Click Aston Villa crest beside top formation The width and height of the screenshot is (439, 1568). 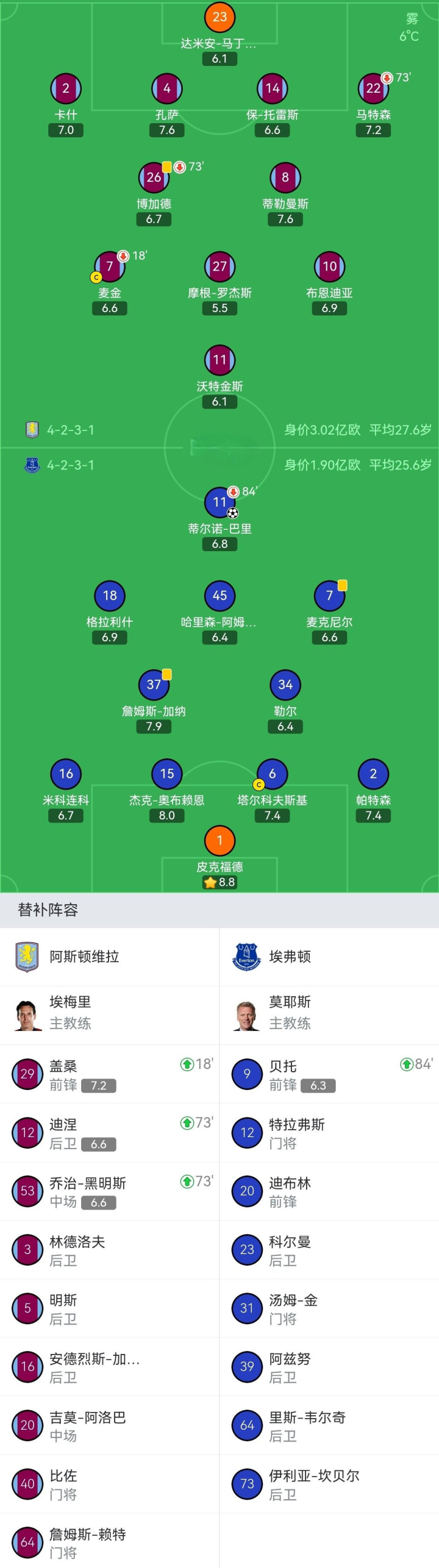(32, 430)
